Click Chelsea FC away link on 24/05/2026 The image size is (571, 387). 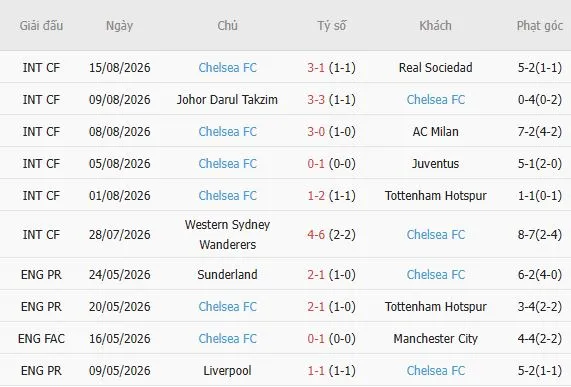436,275
